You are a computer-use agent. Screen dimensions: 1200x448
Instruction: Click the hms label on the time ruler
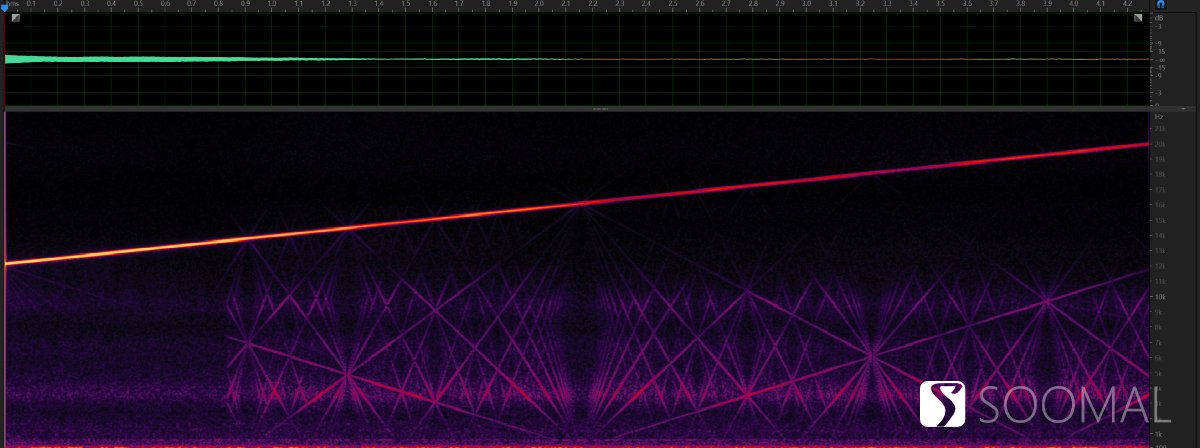click(13, 5)
